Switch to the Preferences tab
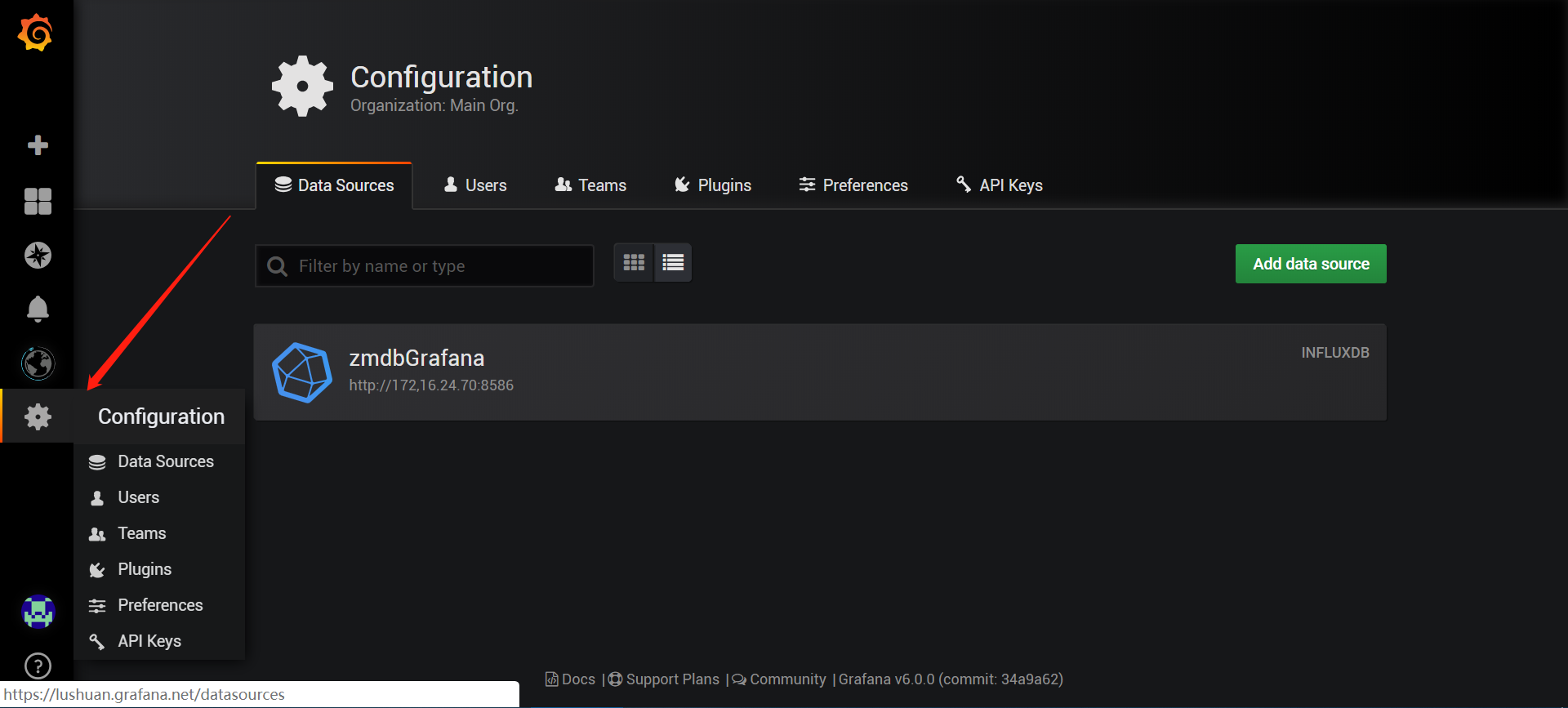1568x708 pixels. pyautogui.click(x=853, y=185)
